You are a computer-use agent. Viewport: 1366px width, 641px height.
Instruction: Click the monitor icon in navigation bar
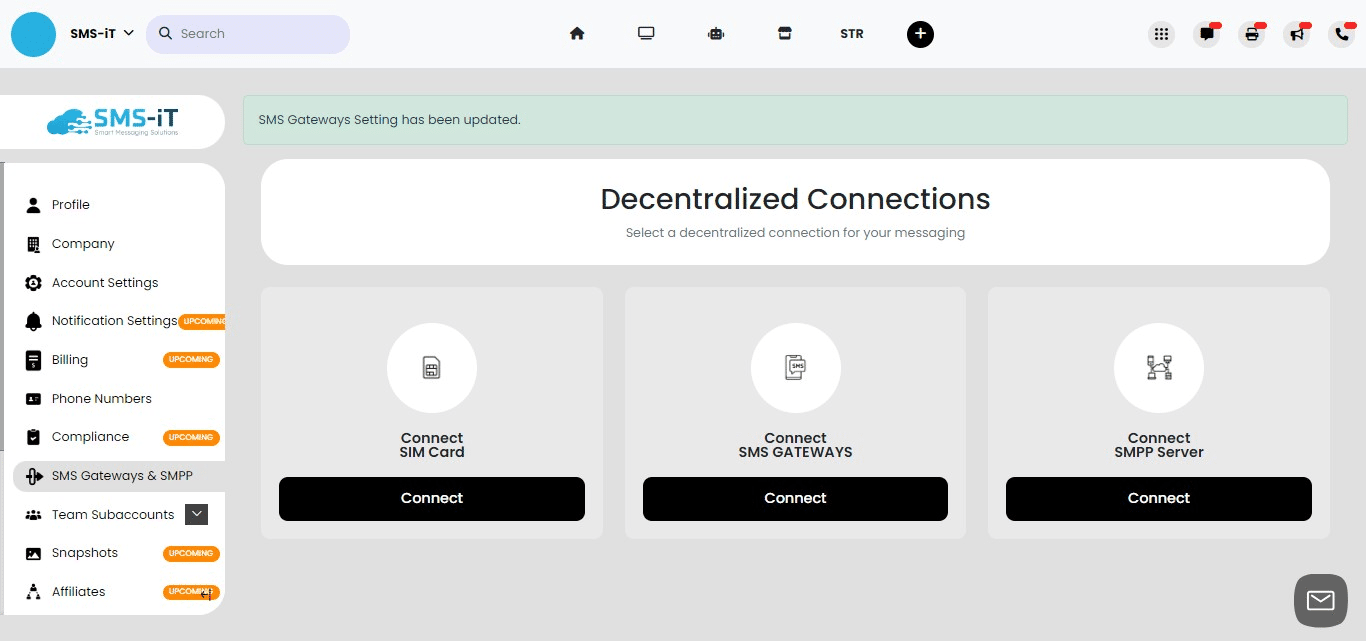646,33
